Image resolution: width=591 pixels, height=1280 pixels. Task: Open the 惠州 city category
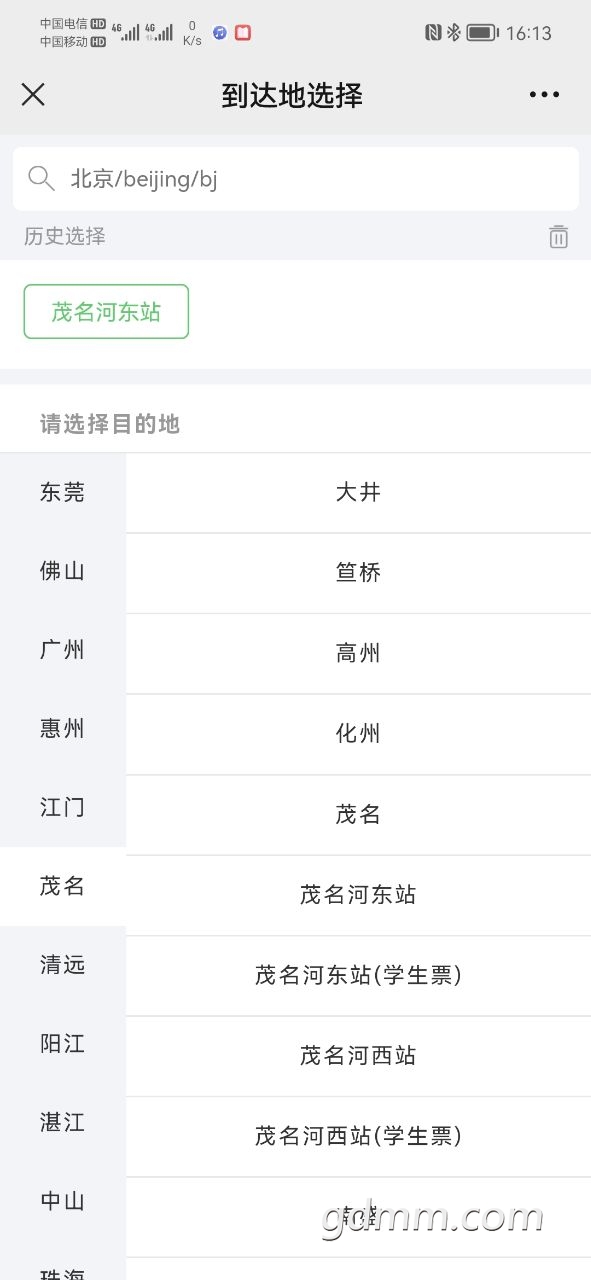coord(63,729)
